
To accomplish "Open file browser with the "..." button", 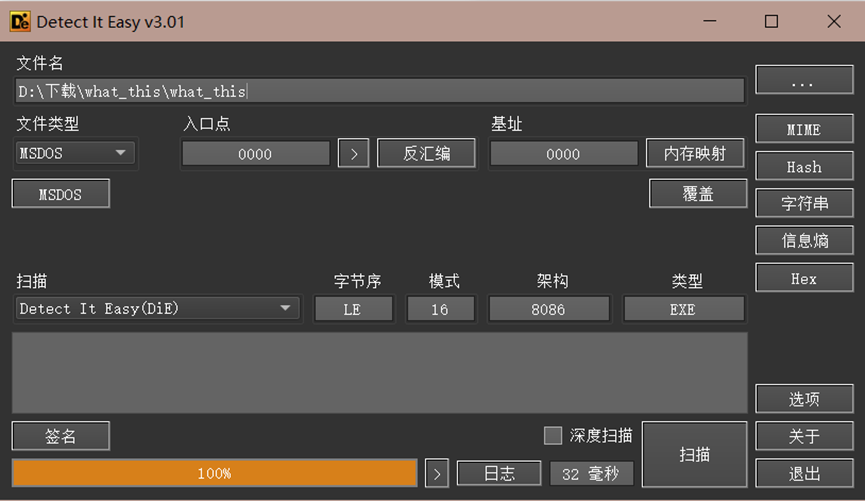I will coord(804,80).
